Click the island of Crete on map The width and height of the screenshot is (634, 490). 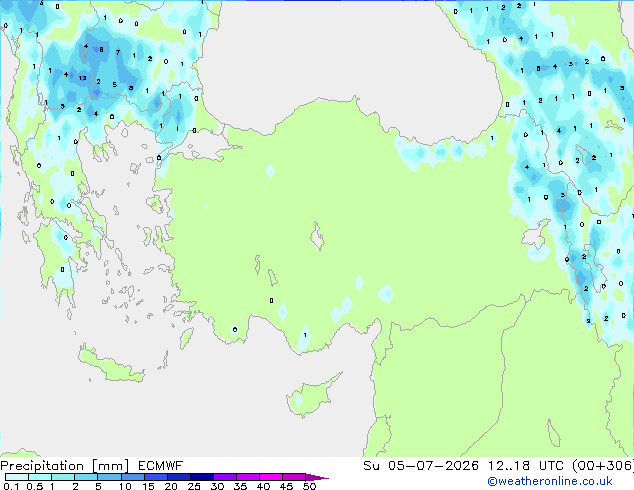[110, 364]
